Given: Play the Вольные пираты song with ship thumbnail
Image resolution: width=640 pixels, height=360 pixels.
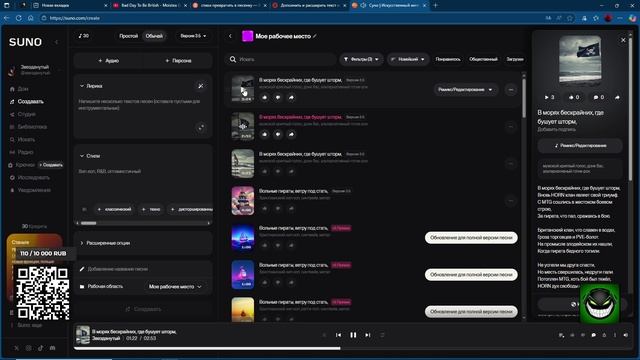Looking at the screenshot, I should [x=242, y=201].
